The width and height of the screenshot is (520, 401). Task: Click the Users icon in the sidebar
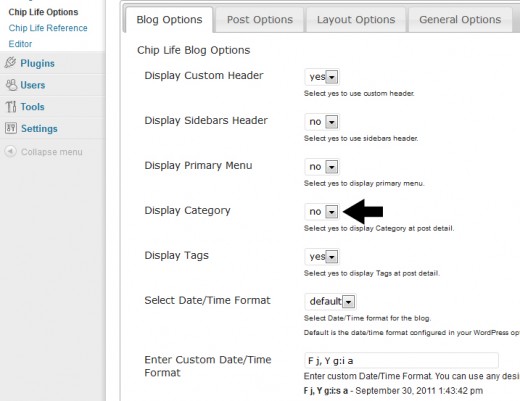point(11,85)
